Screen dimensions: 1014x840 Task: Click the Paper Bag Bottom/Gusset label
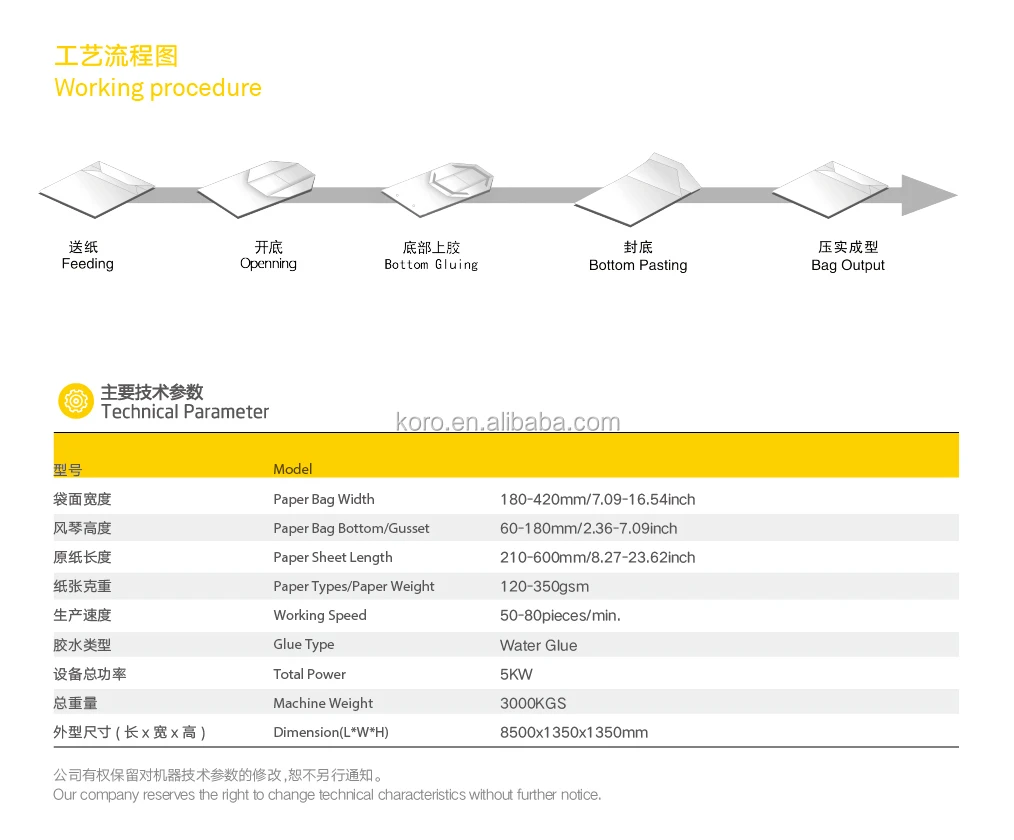point(351,528)
